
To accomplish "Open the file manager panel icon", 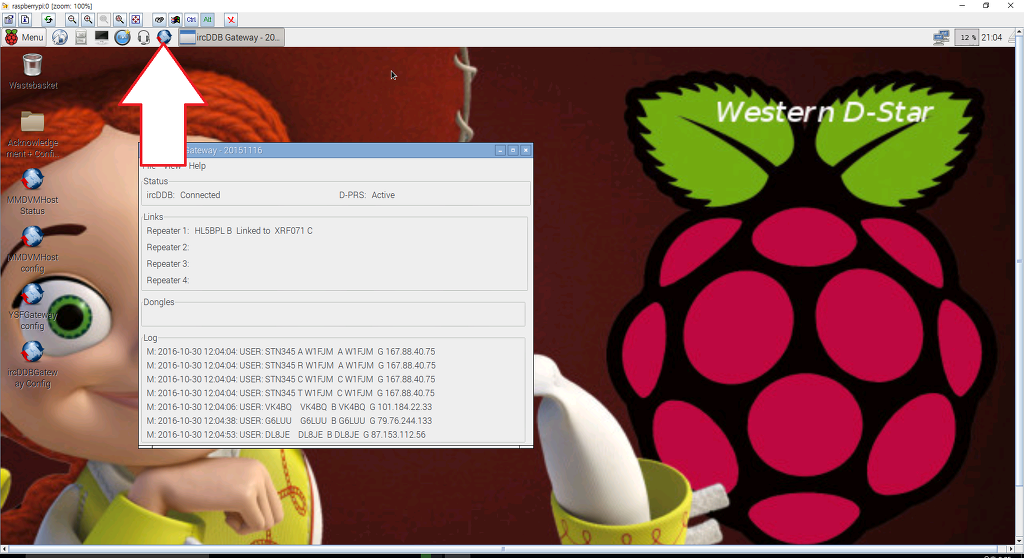I will point(81,37).
